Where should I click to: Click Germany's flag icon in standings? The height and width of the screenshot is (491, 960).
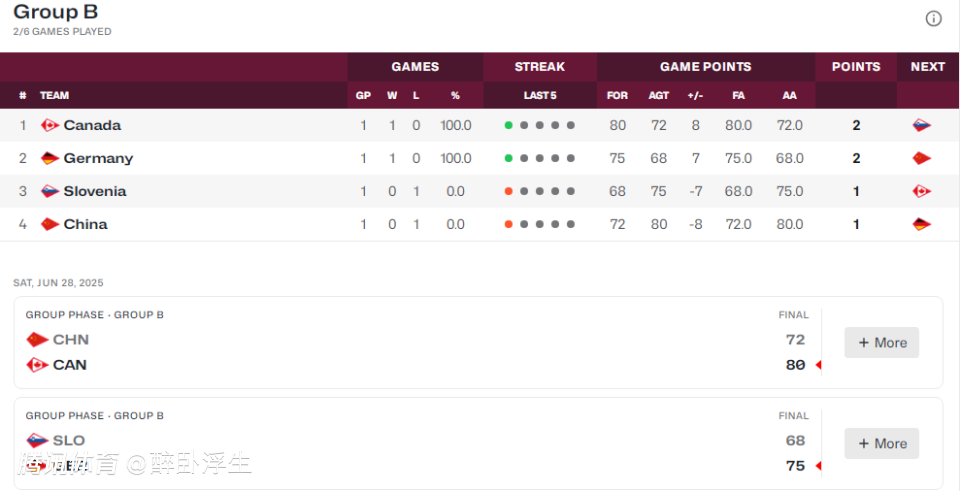pos(50,159)
